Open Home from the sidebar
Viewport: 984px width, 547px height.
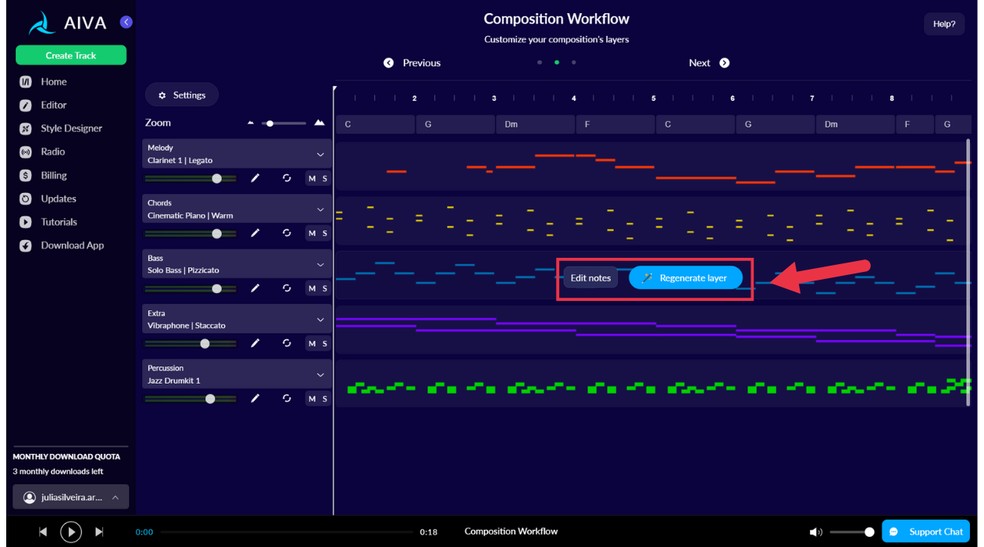pyautogui.click(x=53, y=82)
